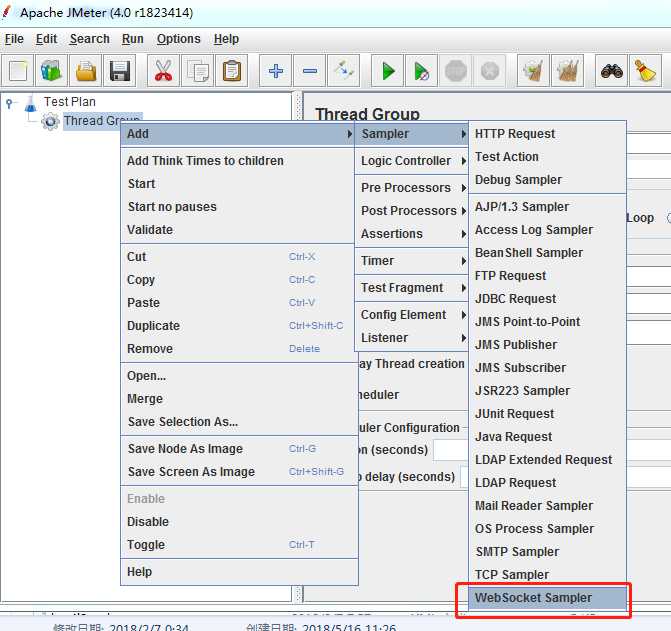Click the Clear results broom icon
This screenshot has height=631, width=671.
point(534,71)
